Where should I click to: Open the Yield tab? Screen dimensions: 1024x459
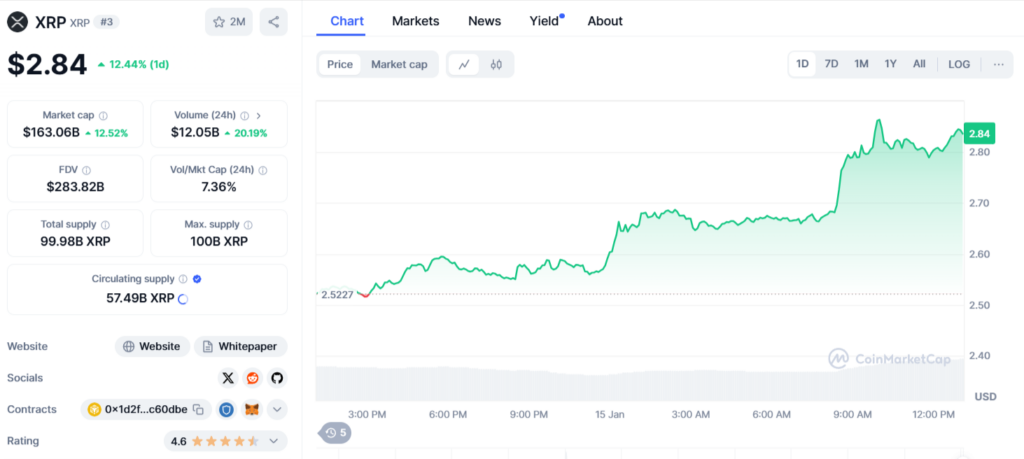click(546, 21)
